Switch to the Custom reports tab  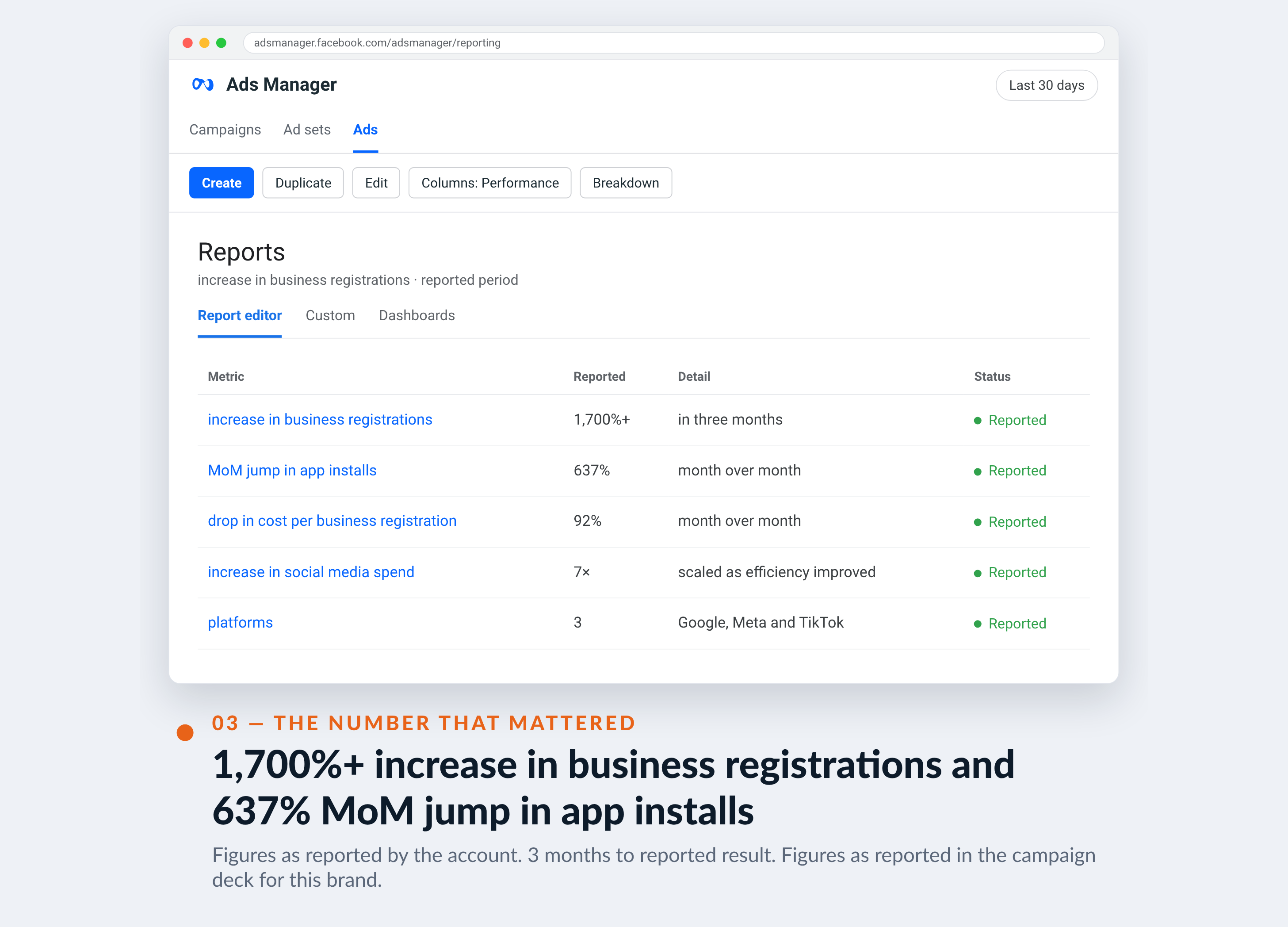click(x=330, y=315)
